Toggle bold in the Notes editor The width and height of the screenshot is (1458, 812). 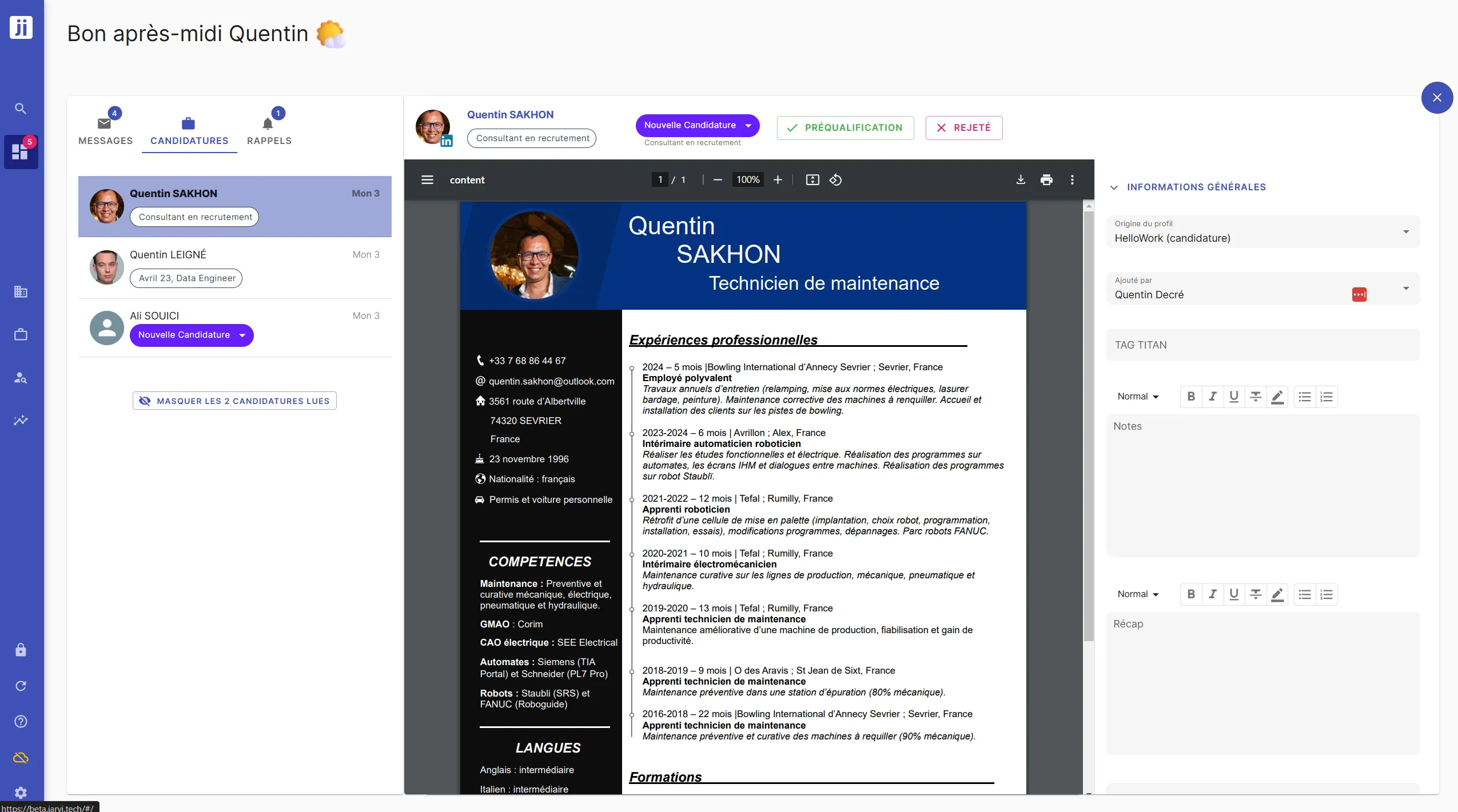[x=1192, y=397]
